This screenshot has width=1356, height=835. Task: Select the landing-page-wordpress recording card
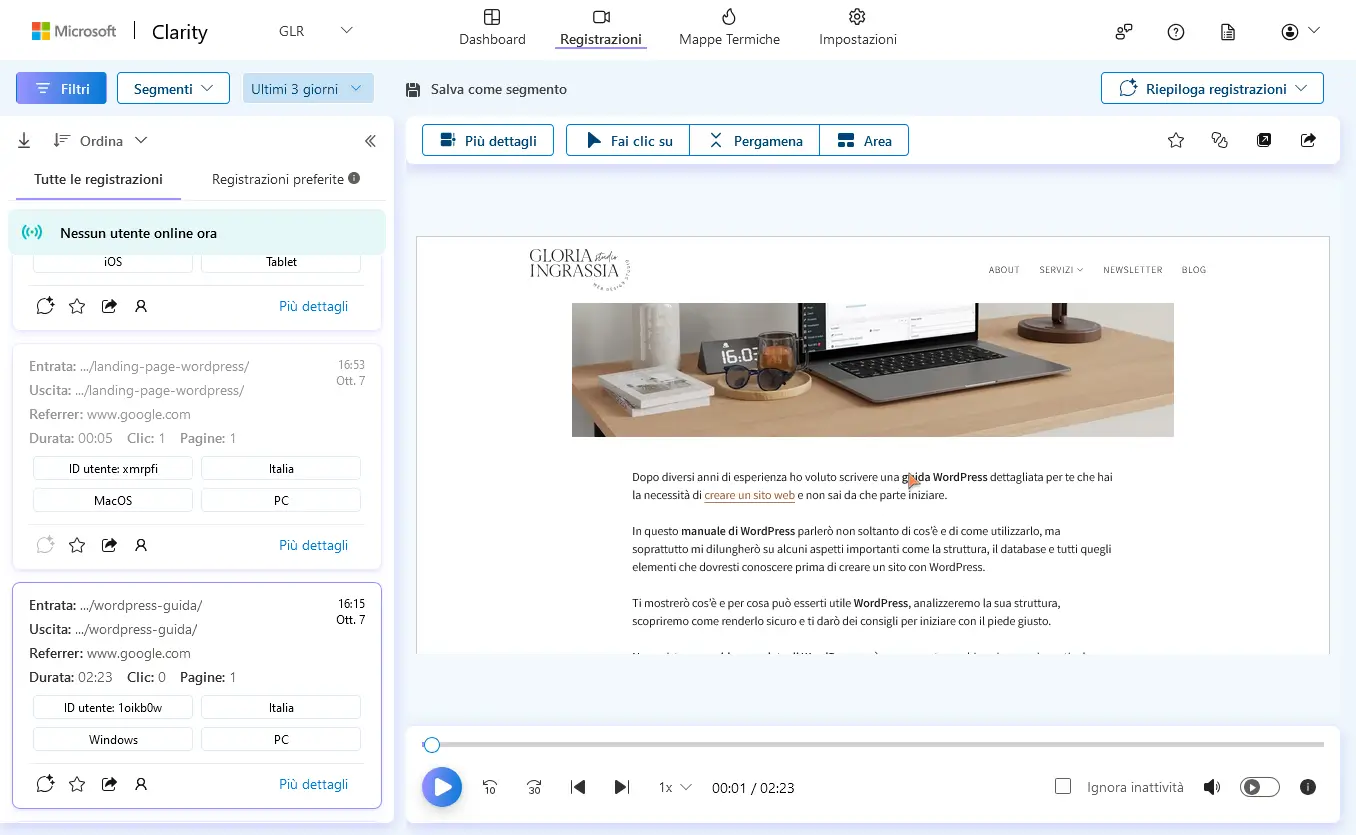(197, 457)
